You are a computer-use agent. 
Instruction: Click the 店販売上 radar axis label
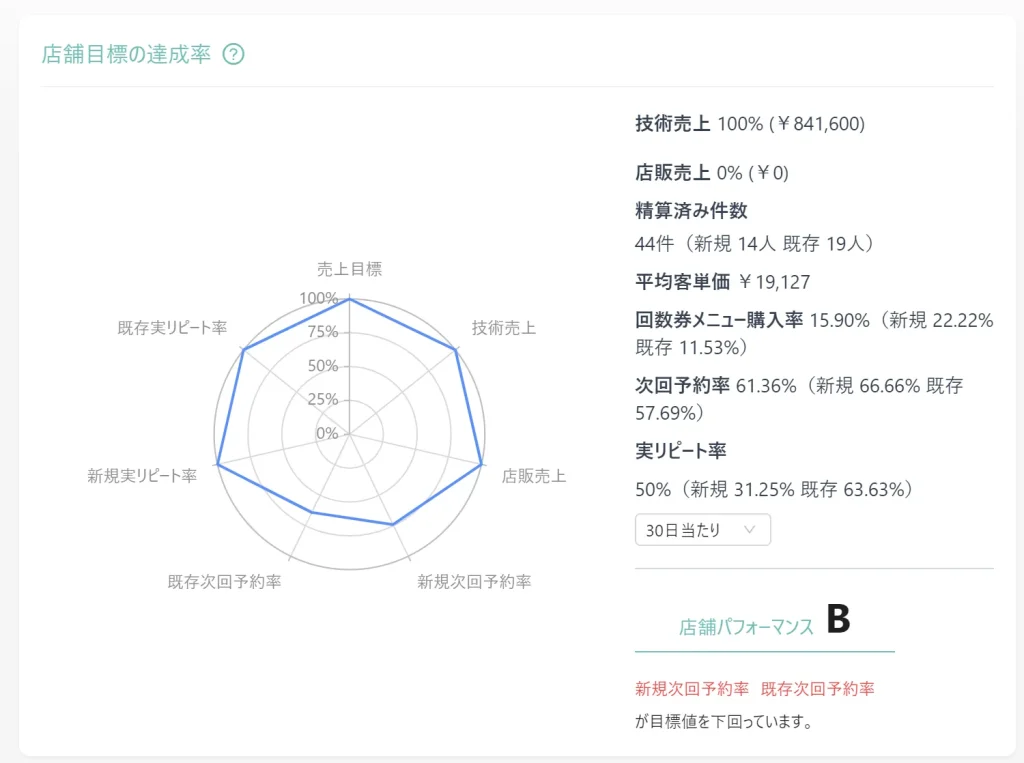click(533, 476)
